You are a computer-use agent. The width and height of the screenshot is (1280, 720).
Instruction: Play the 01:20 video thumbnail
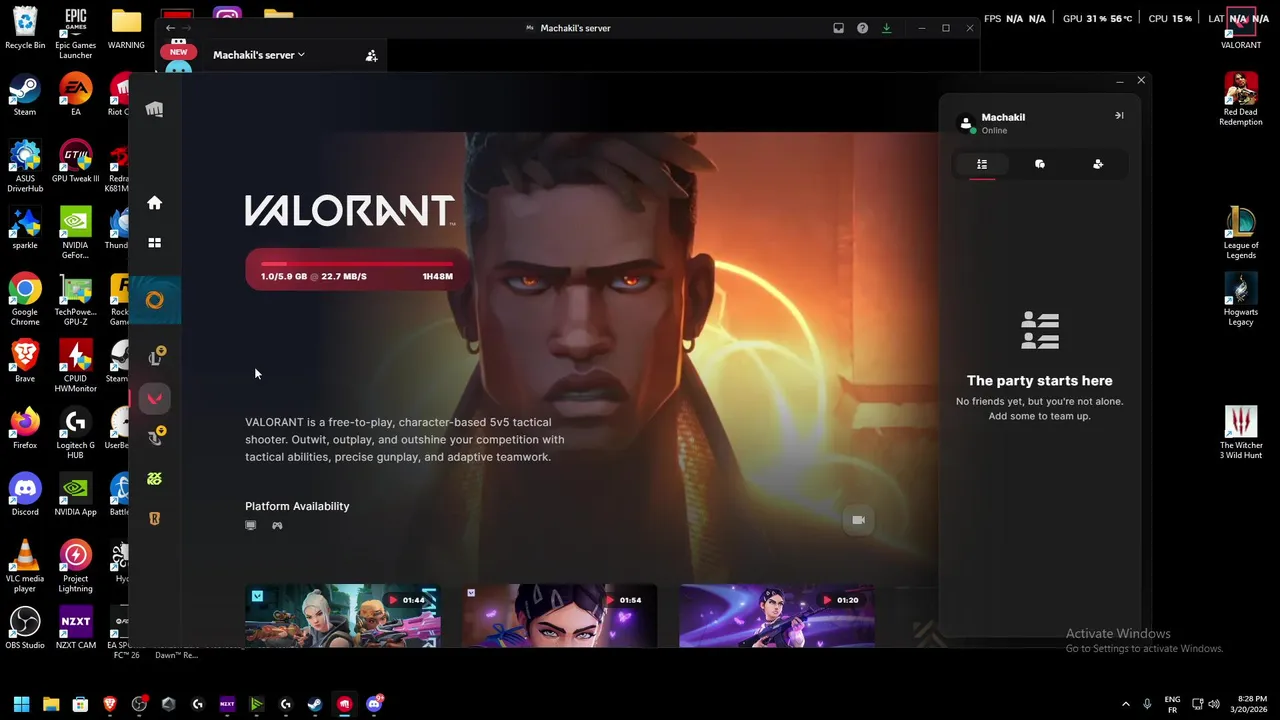pyautogui.click(x=776, y=616)
